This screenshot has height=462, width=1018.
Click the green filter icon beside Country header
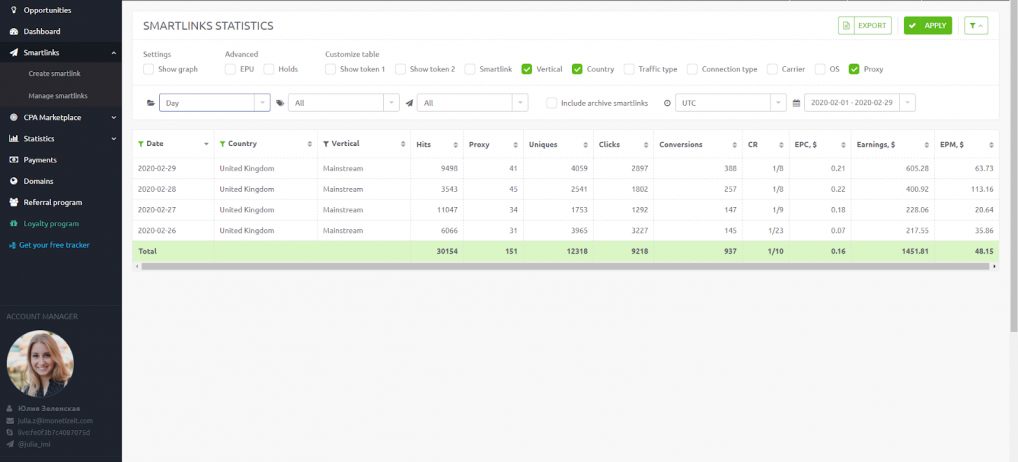(x=223, y=143)
